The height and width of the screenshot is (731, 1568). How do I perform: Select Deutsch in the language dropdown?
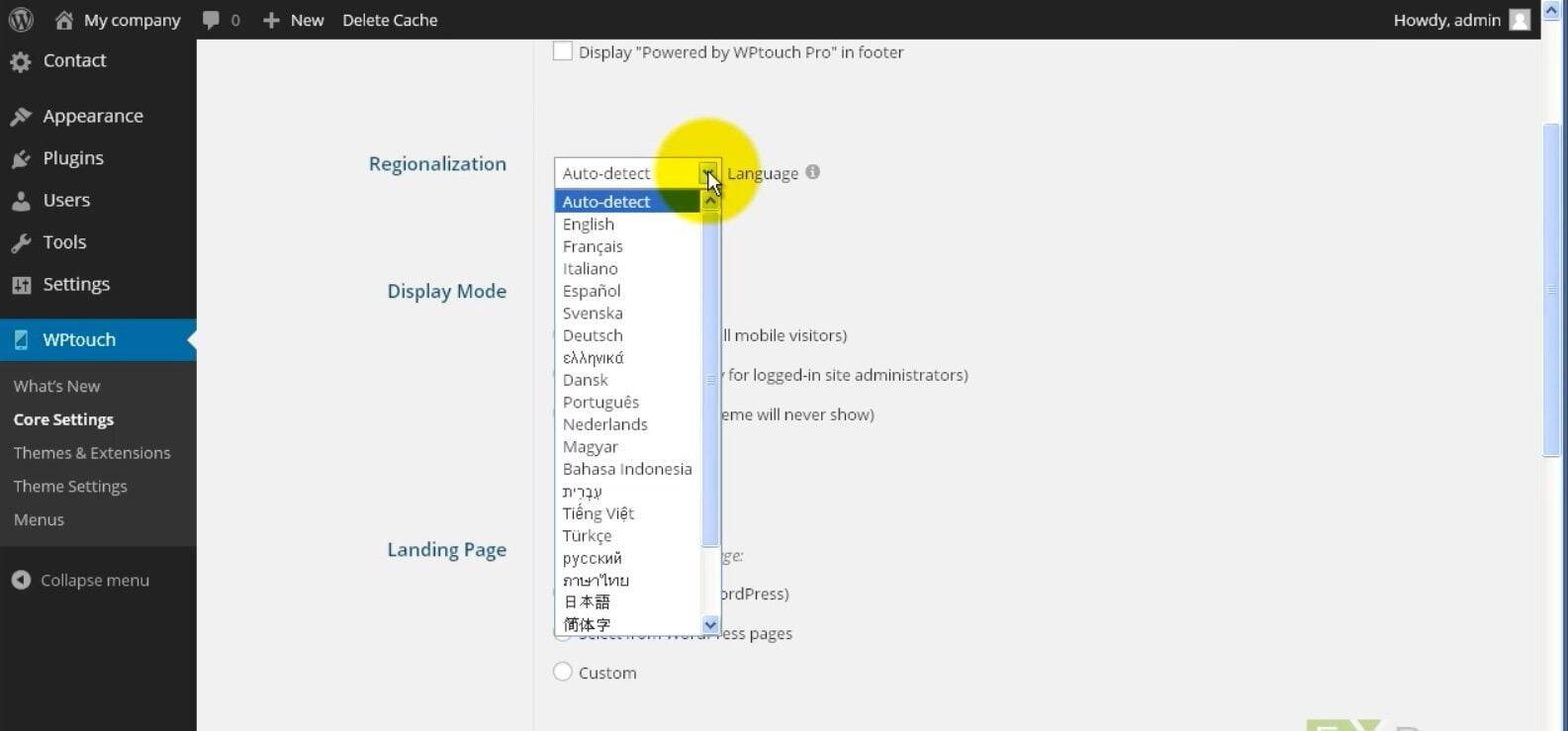coord(593,335)
